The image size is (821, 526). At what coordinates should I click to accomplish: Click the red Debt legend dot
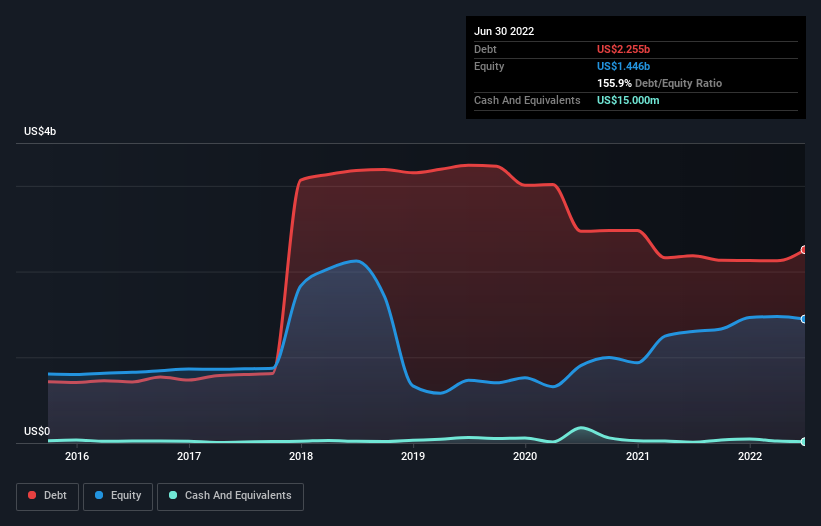pos(32,495)
